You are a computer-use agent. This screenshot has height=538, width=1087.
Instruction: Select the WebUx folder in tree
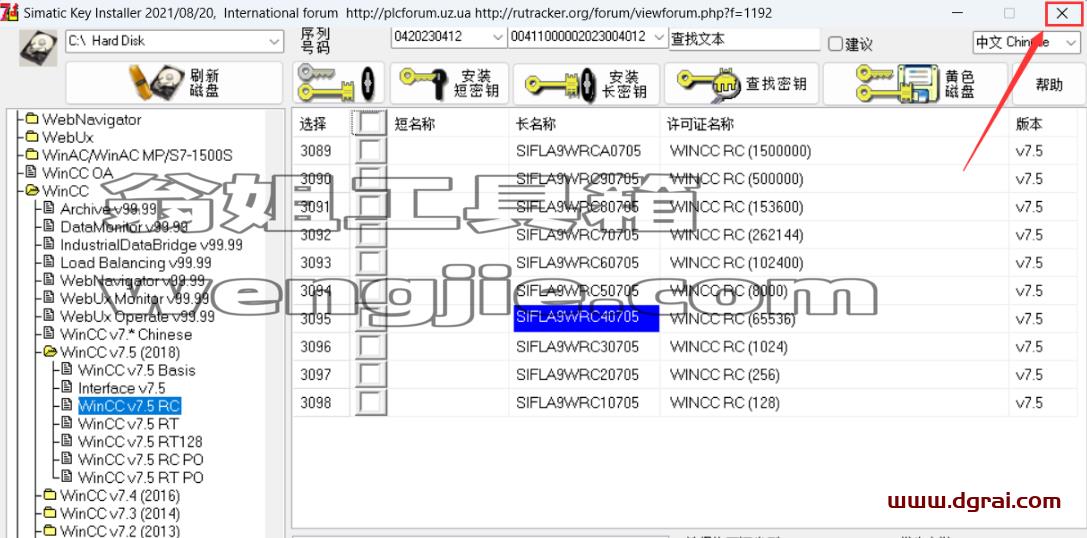point(67,137)
